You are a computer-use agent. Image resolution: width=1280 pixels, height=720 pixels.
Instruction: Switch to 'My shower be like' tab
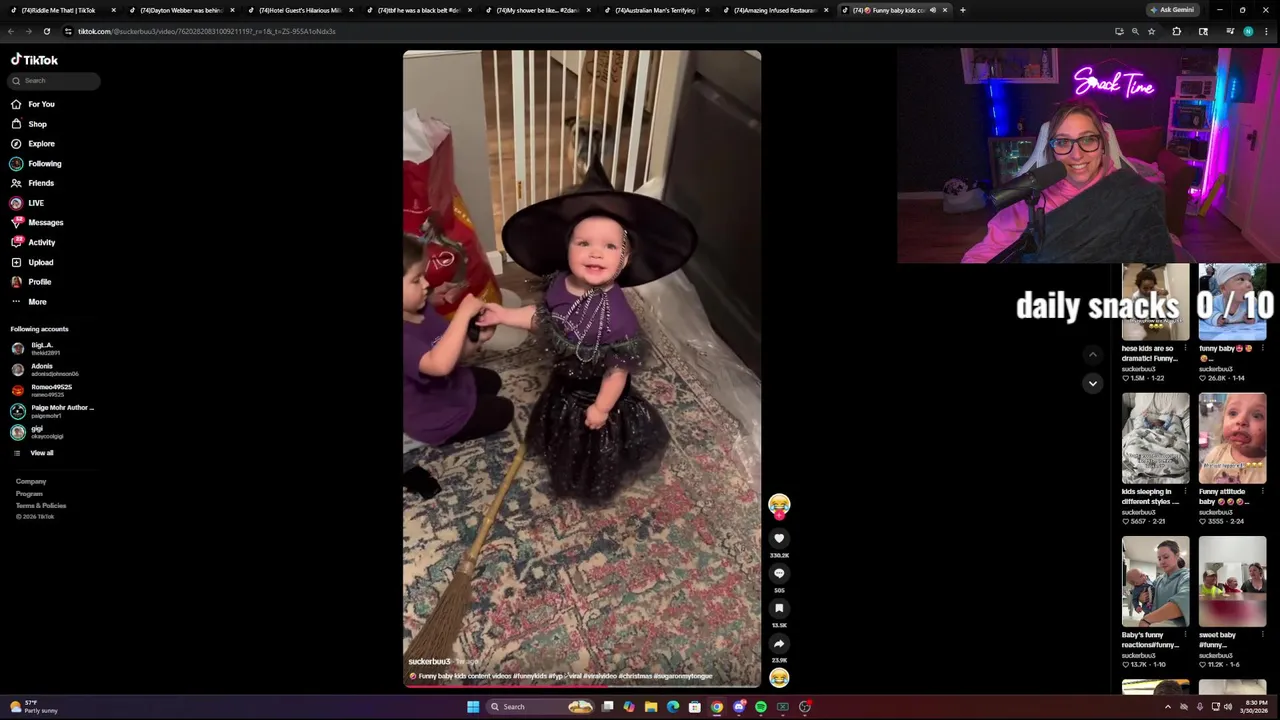coord(537,10)
